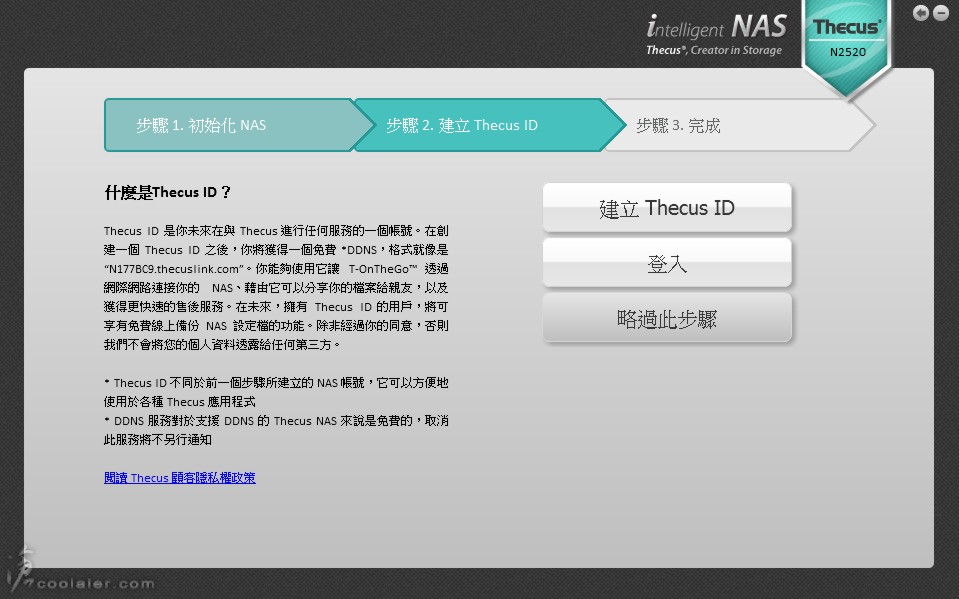The image size is (959, 599).
Task: Skip this step with the 略過此步驟 button
Action: point(667,318)
